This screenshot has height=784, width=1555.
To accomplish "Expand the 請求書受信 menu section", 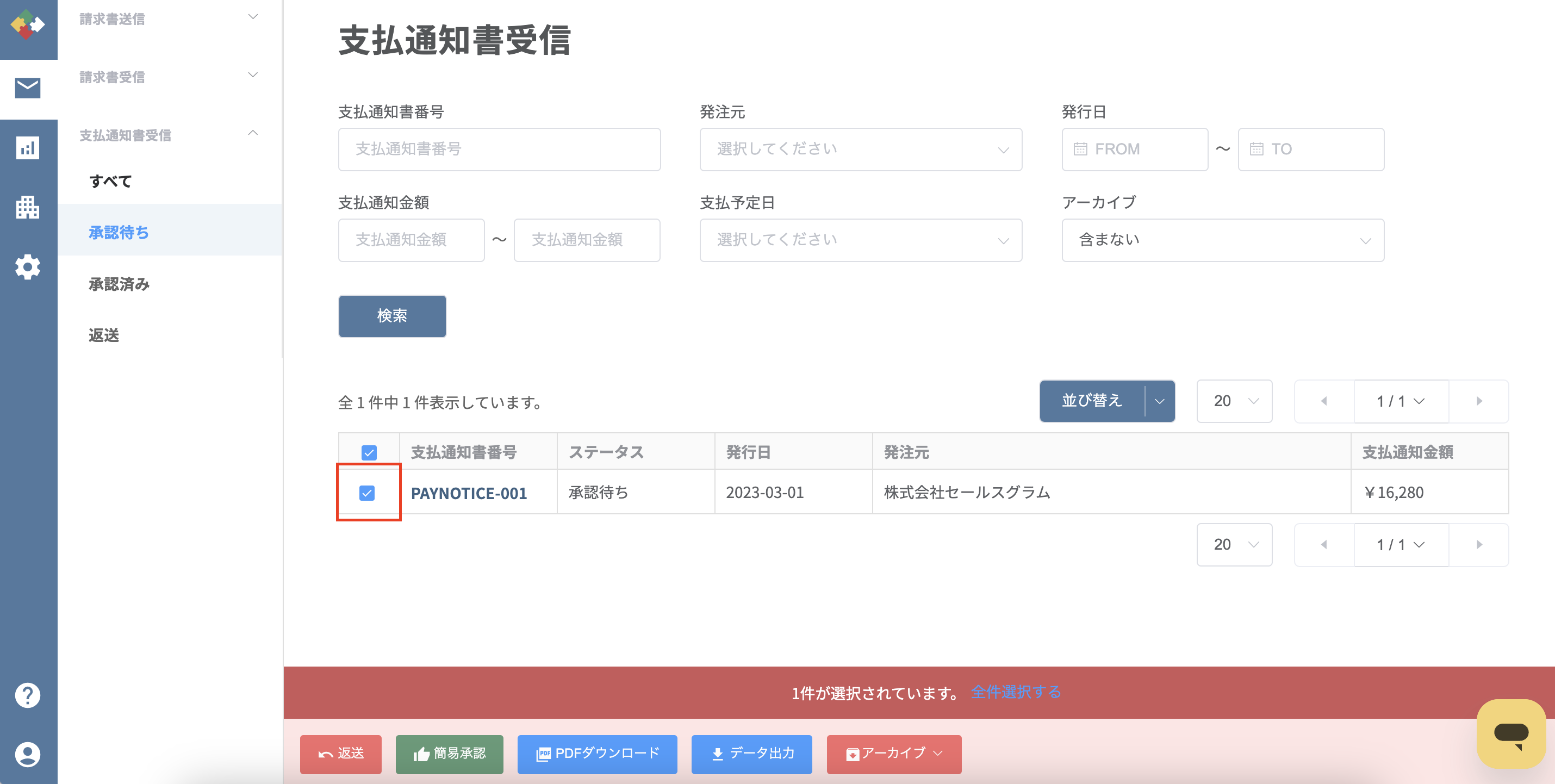I will 170,77.
